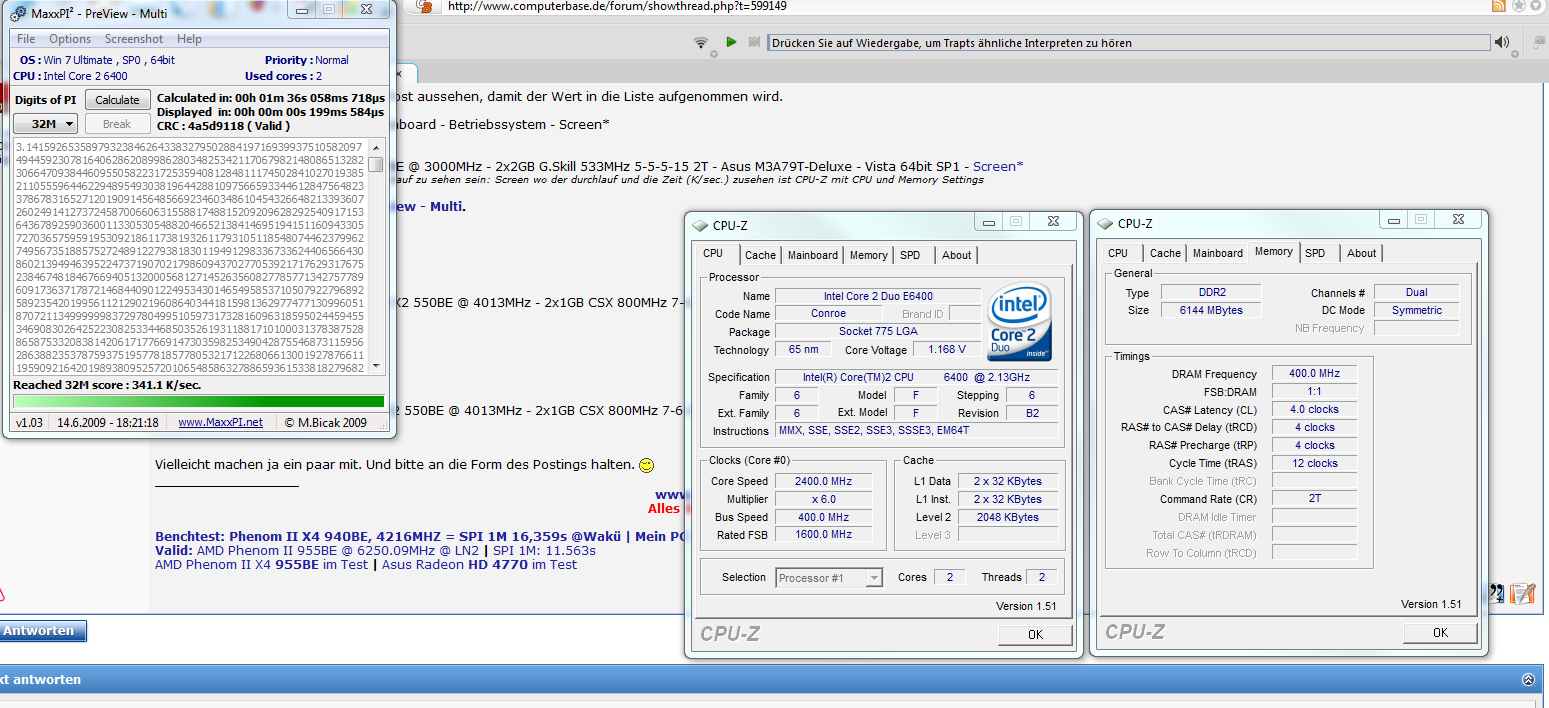
Task: Open the 32M digits dropdown
Action: point(45,124)
